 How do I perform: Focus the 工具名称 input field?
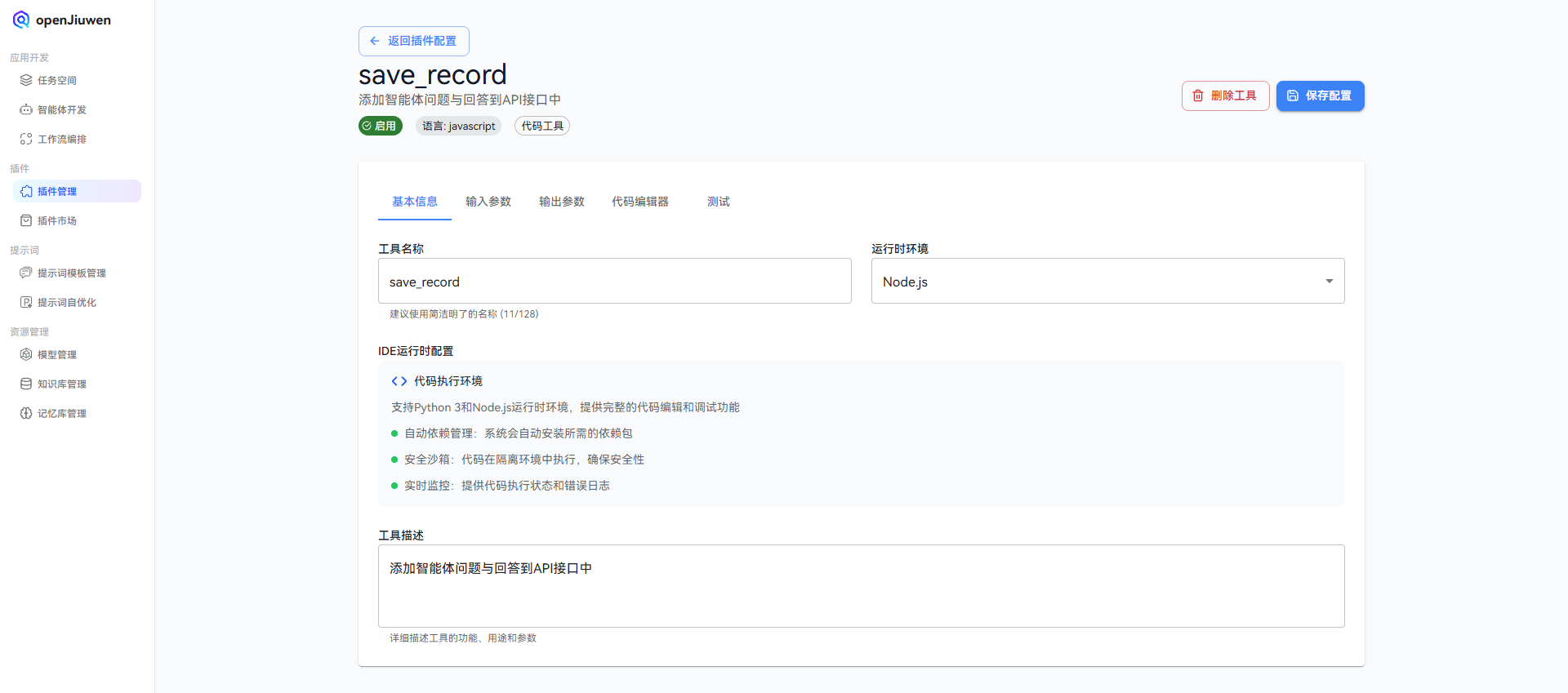tap(614, 281)
